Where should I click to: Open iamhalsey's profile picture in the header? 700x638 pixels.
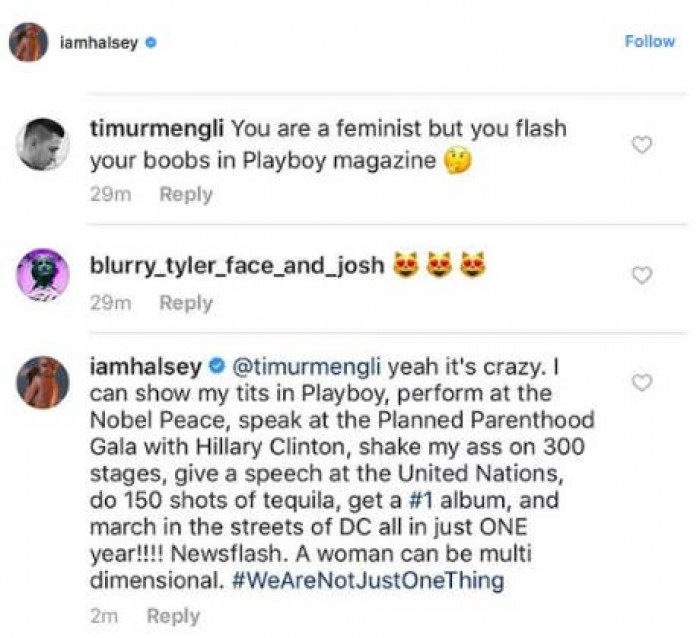pos(29,42)
